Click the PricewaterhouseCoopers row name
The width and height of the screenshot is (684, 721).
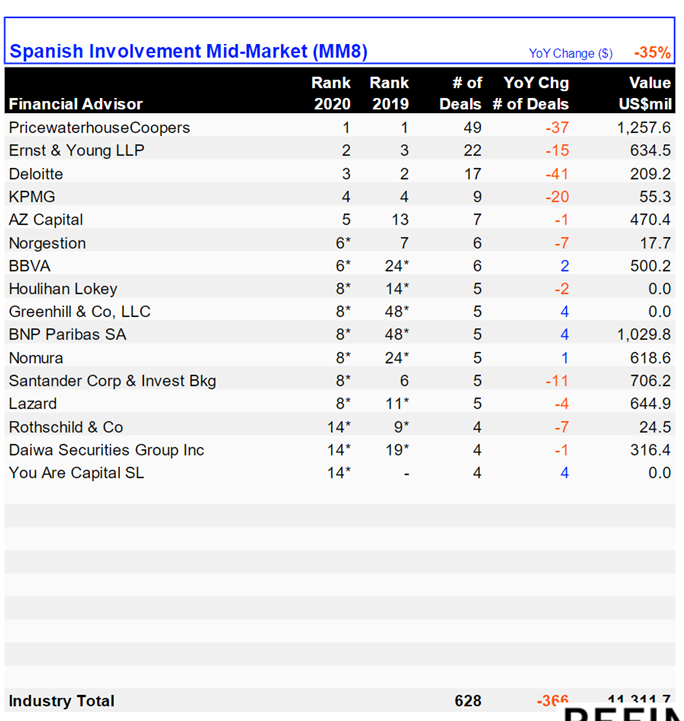pyautogui.click(x=99, y=127)
